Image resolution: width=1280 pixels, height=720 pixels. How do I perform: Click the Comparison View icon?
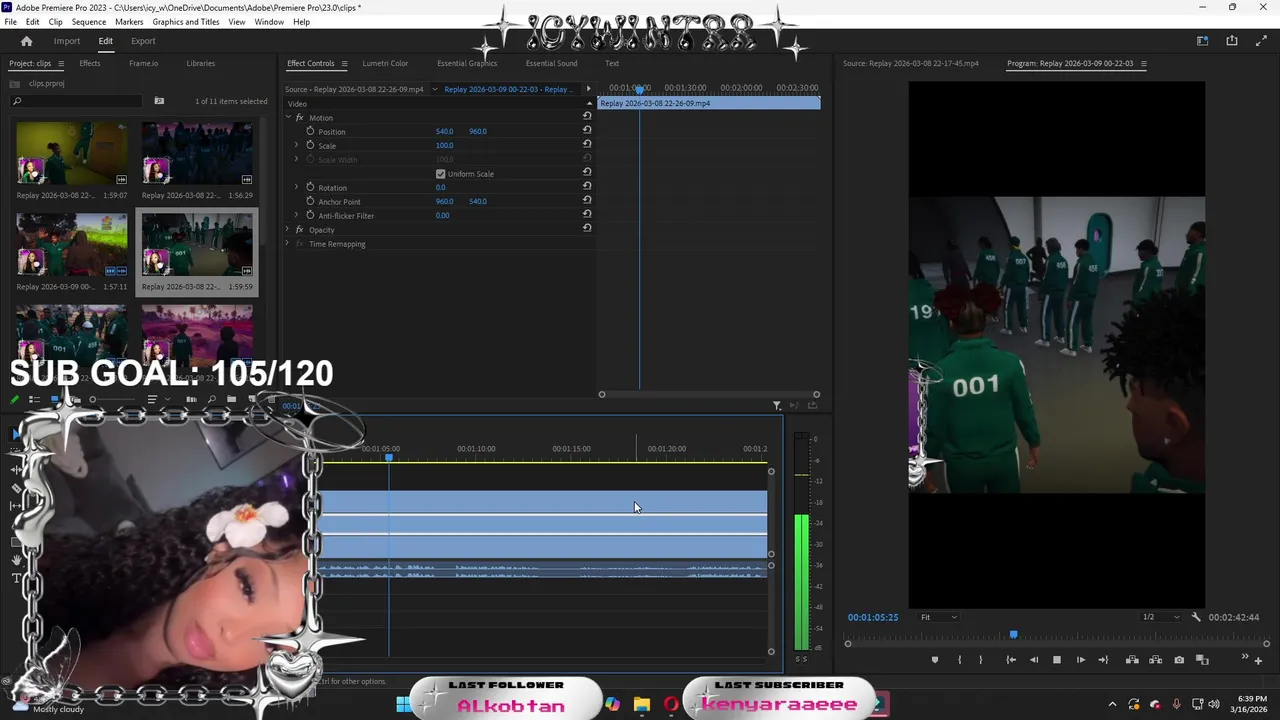1203,660
